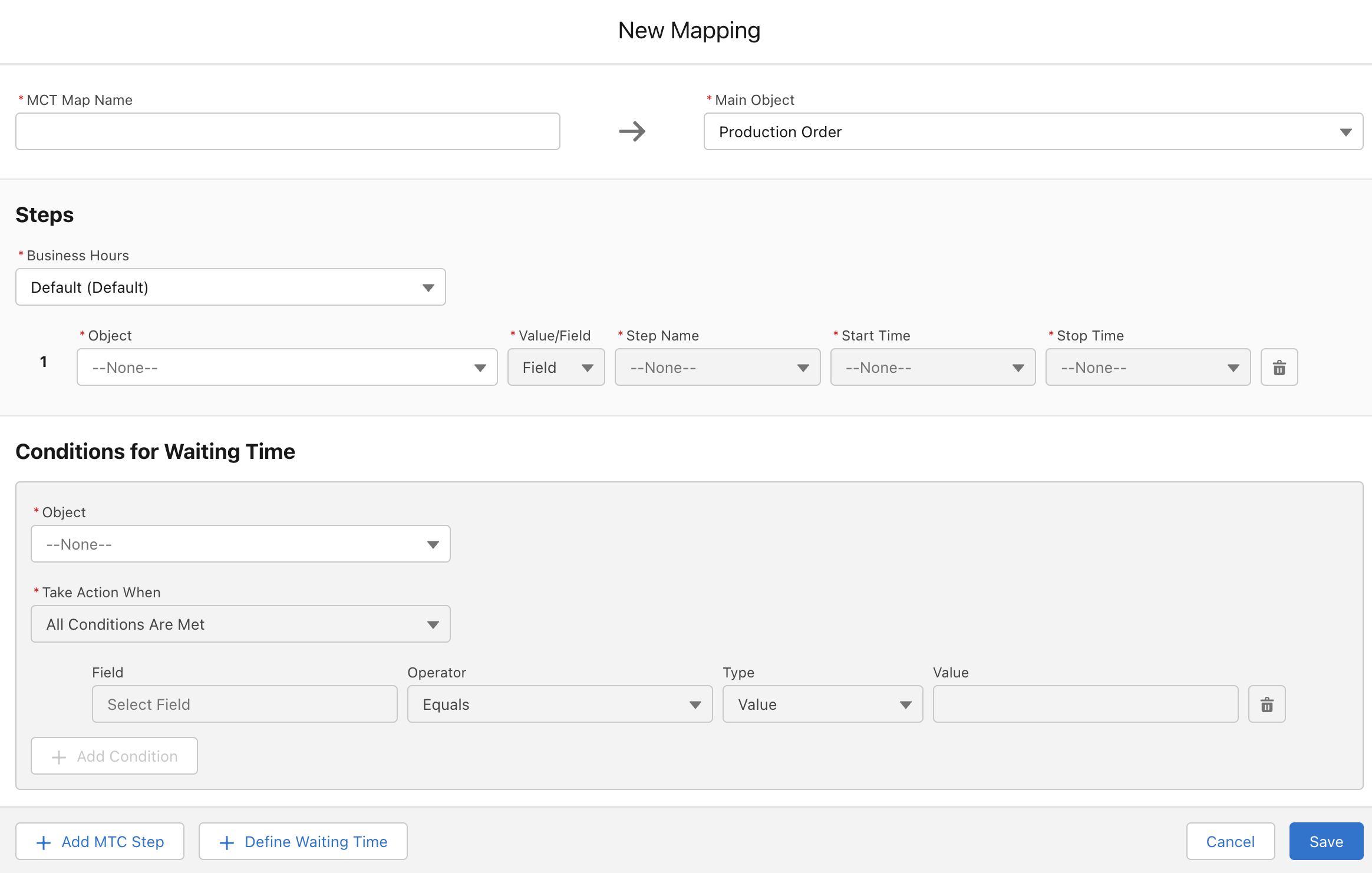Click the arrow icon beside MCT Map Name
The height and width of the screenshot is (873, 1372).
(x=632, y=131)
